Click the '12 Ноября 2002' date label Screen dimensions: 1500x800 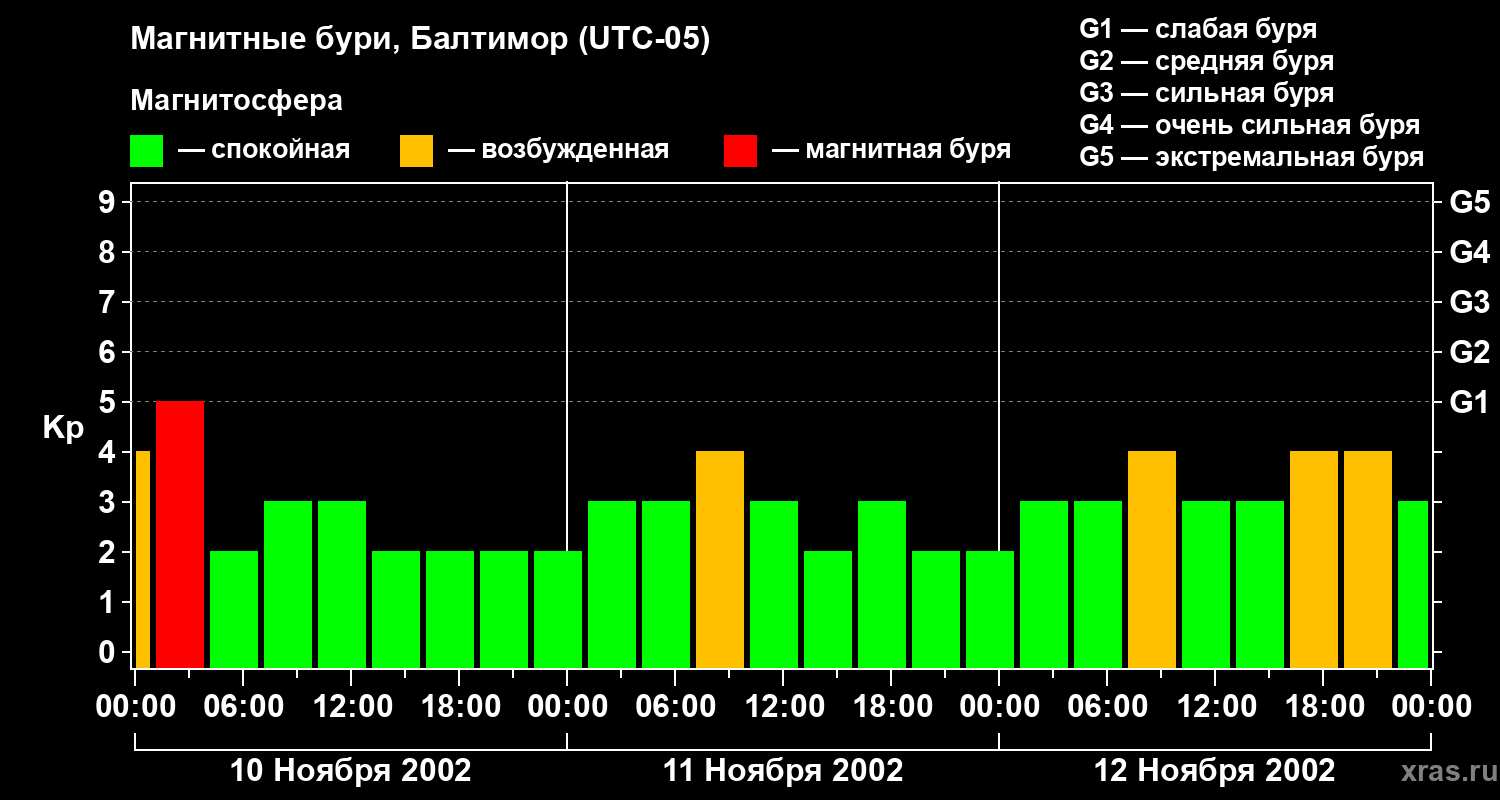1215,771
